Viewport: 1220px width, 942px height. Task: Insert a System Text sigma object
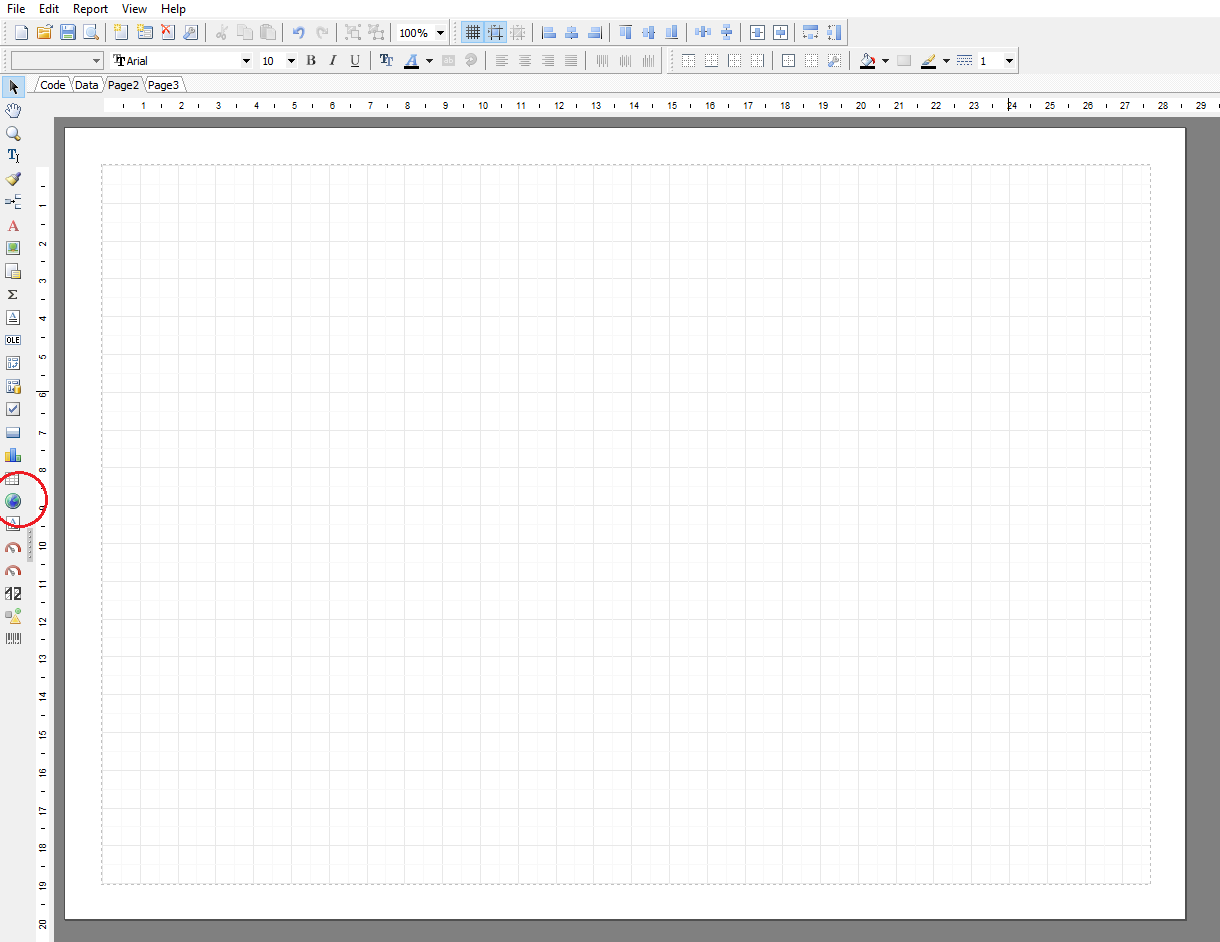pyautogui.click(x=13, y=294)
